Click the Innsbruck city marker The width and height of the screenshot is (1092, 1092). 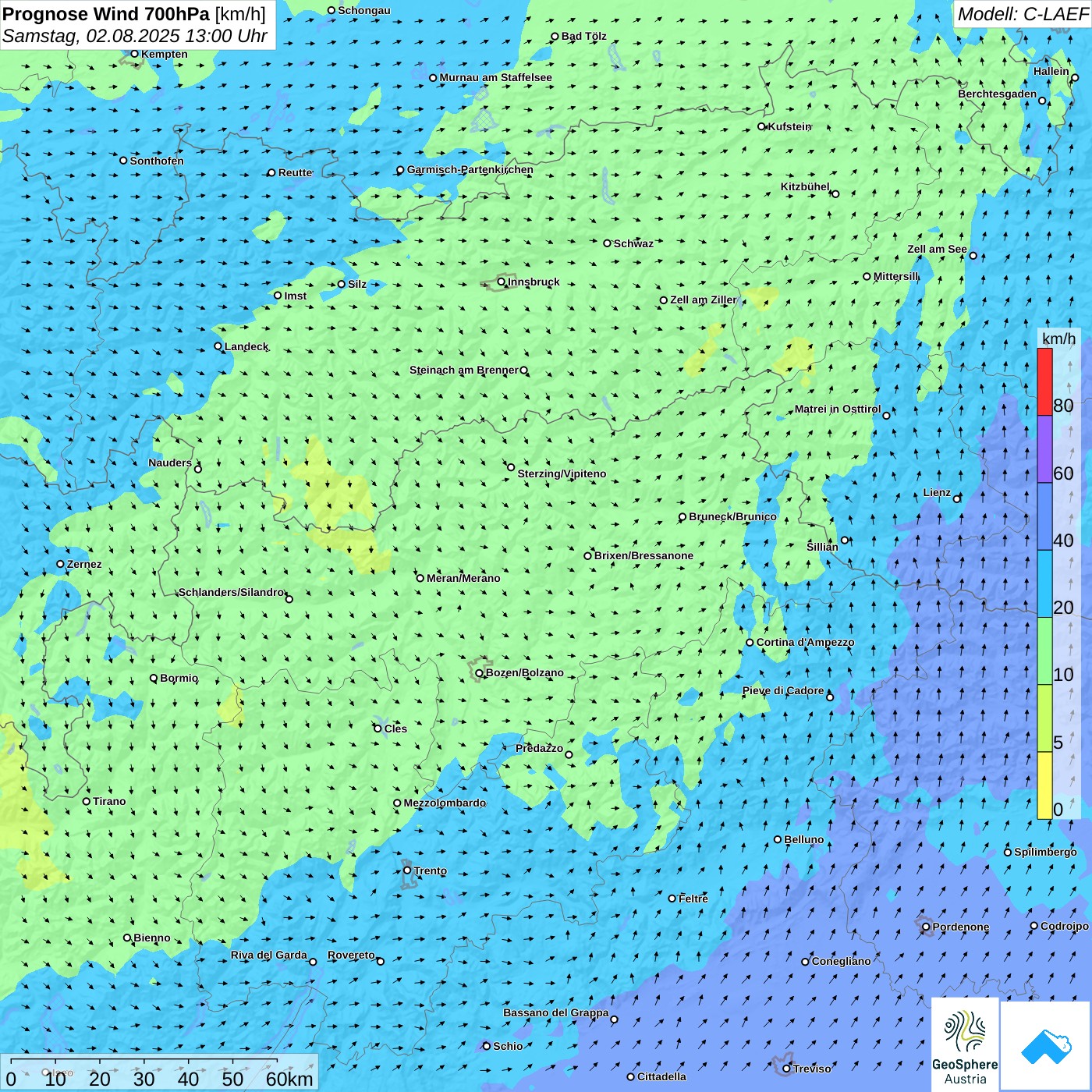[x=502, y=282]
